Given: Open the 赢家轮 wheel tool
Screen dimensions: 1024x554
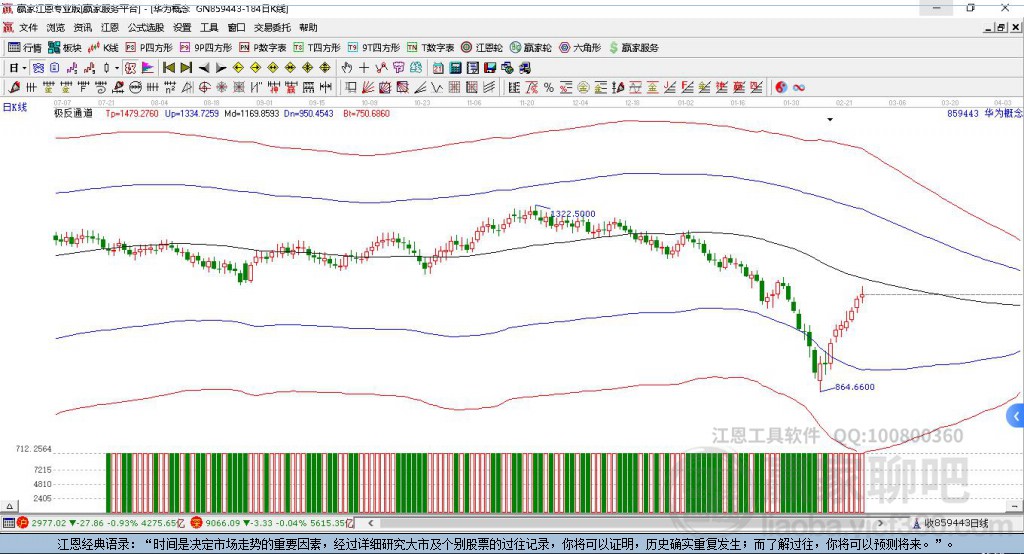Looking at the screenshot, I should click(x=531, y=48).
